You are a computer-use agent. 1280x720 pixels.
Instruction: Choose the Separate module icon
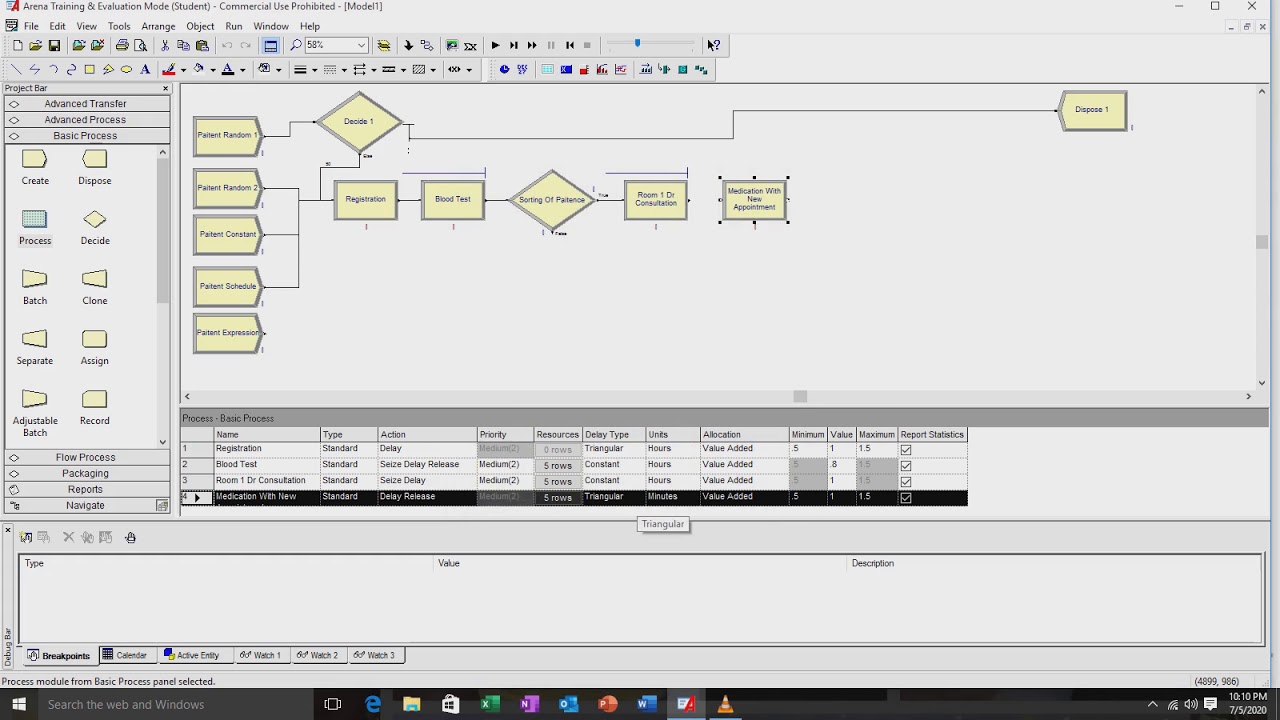coord(35,340)
